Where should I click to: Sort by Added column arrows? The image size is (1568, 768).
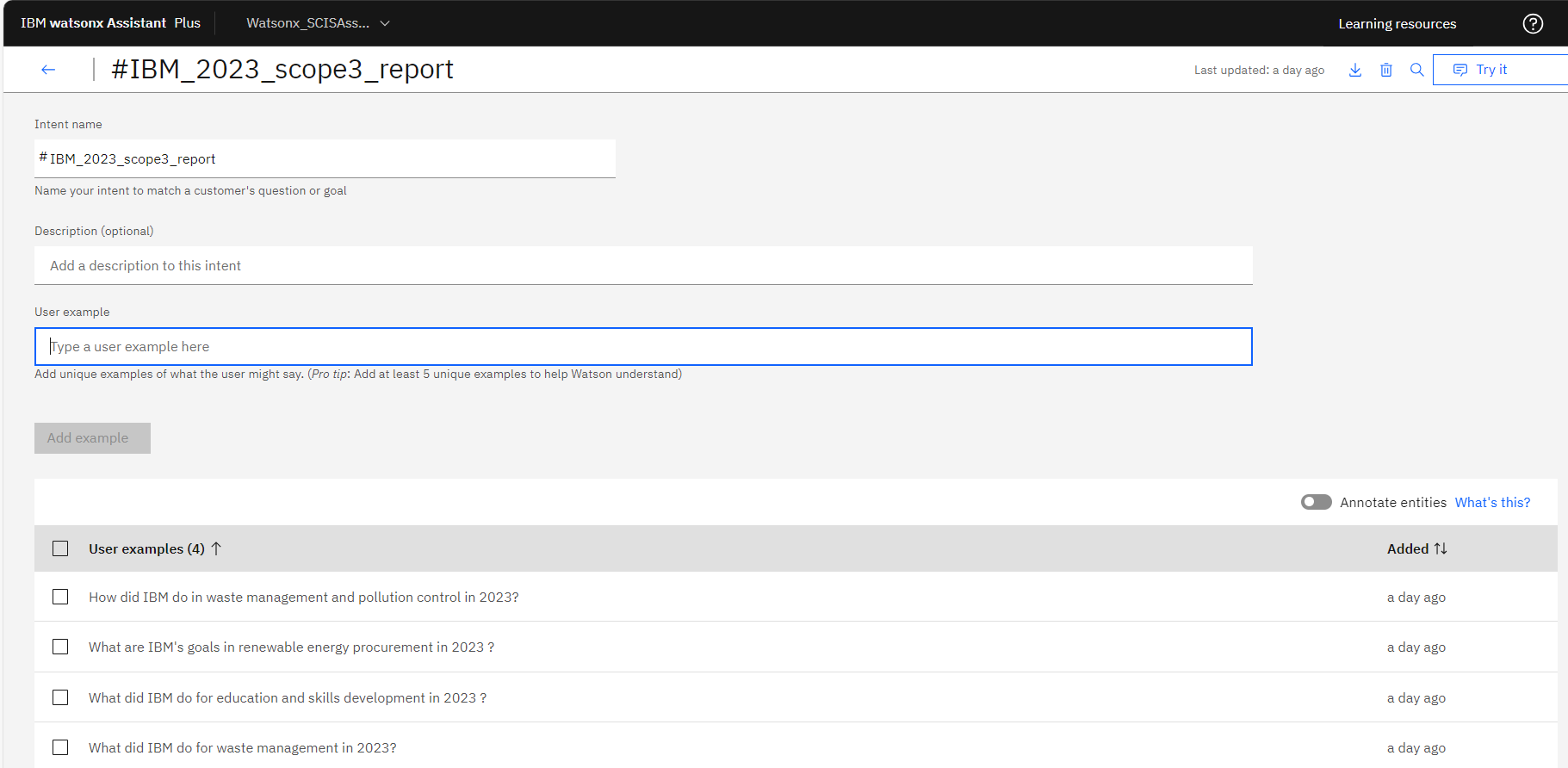1440,548
